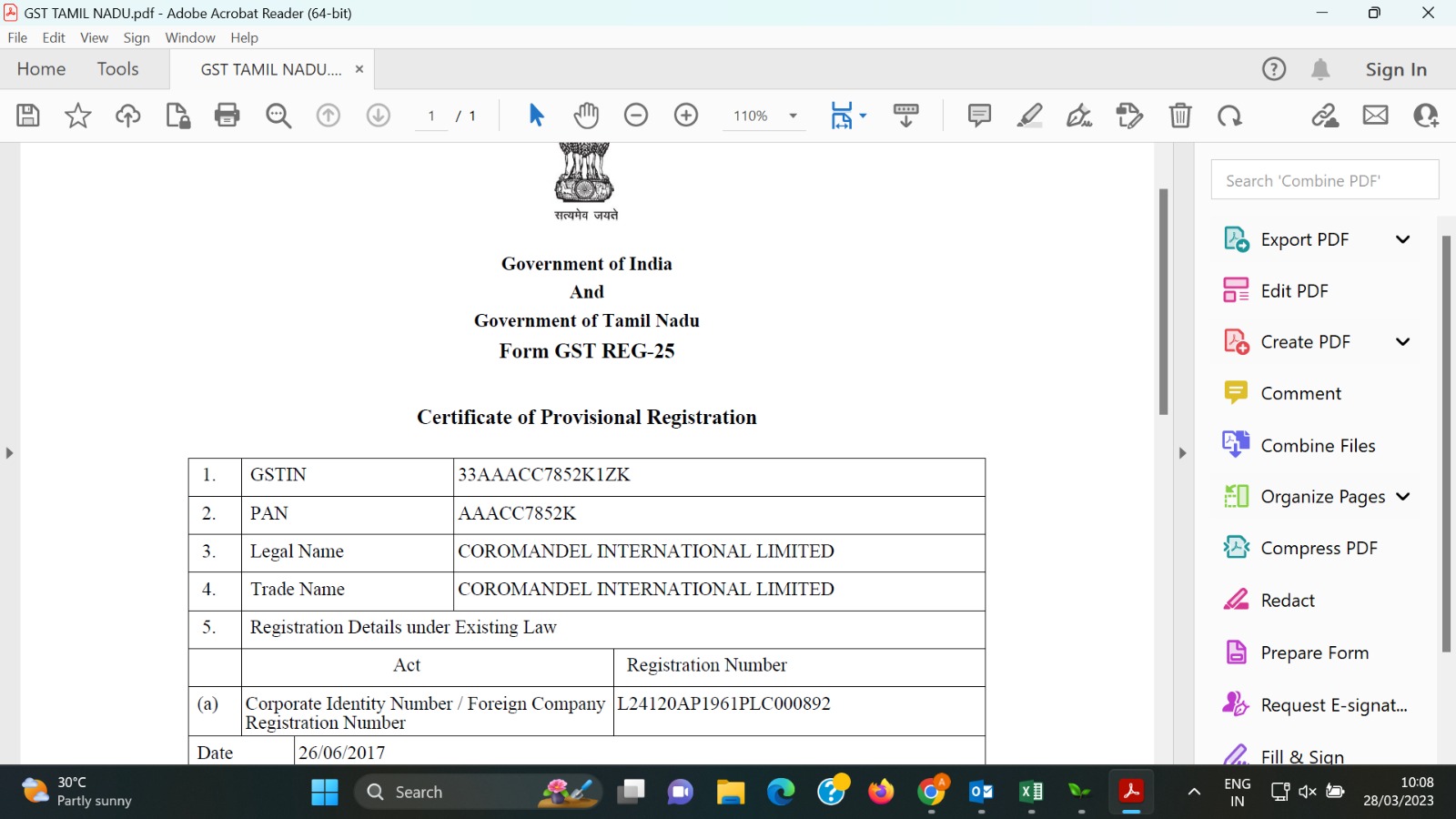This screenshot has height=819, width=1456.
Task: Expand the Organize Pages options
Action: click(1402, 497)
